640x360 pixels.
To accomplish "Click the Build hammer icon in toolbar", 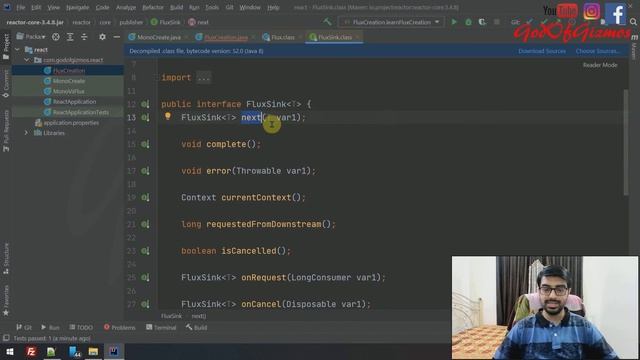I will [x=327, y=22].
